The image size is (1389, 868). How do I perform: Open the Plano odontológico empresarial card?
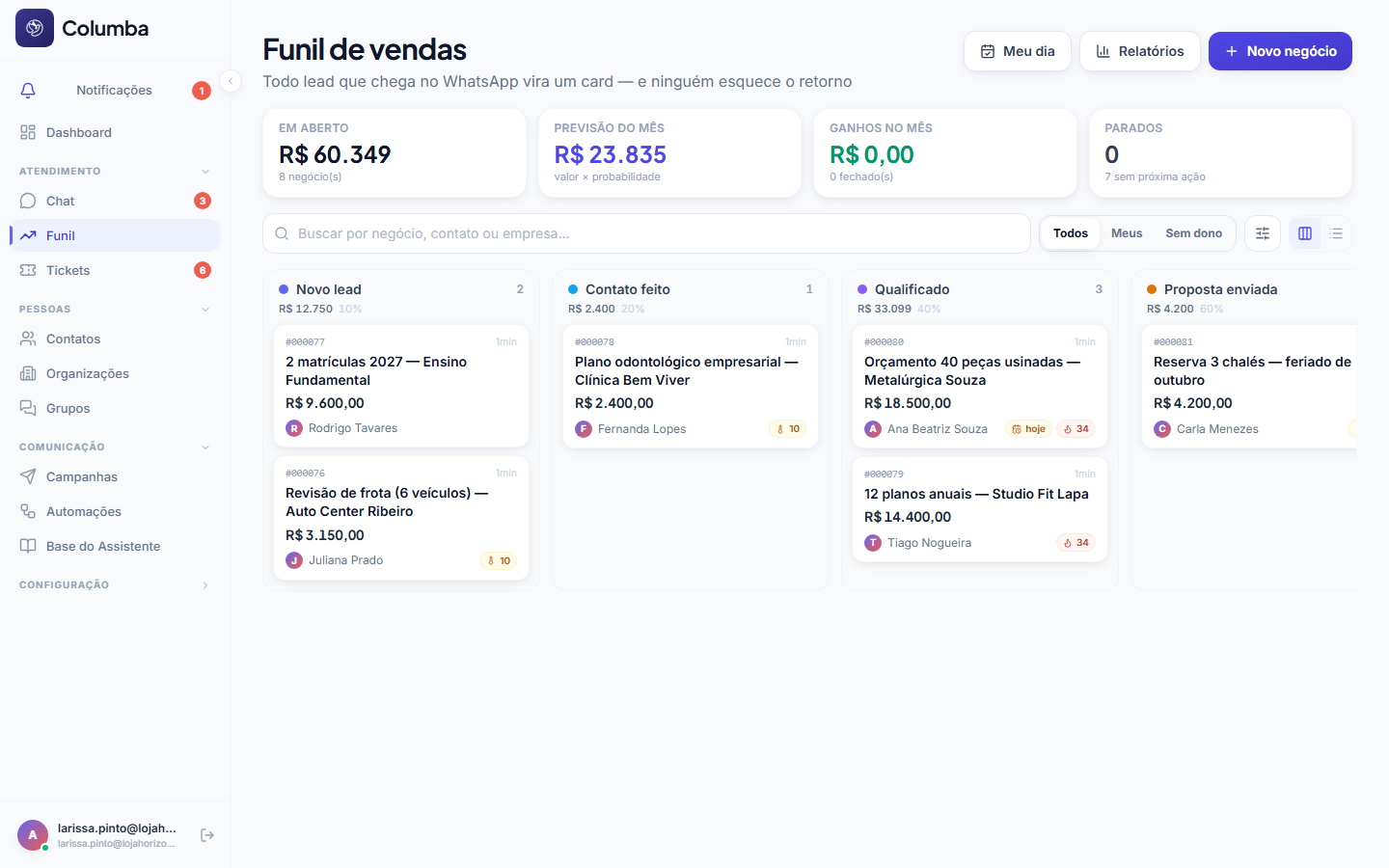(691, 386)
